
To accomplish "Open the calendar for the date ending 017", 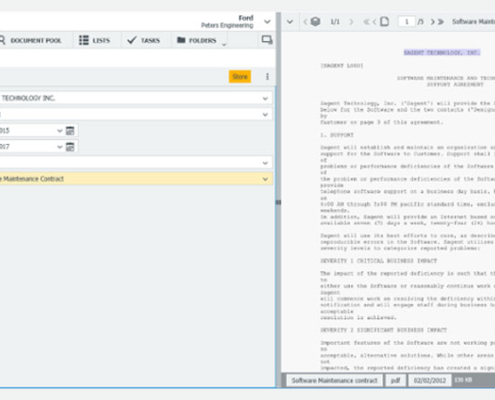I will coord(70,147).
